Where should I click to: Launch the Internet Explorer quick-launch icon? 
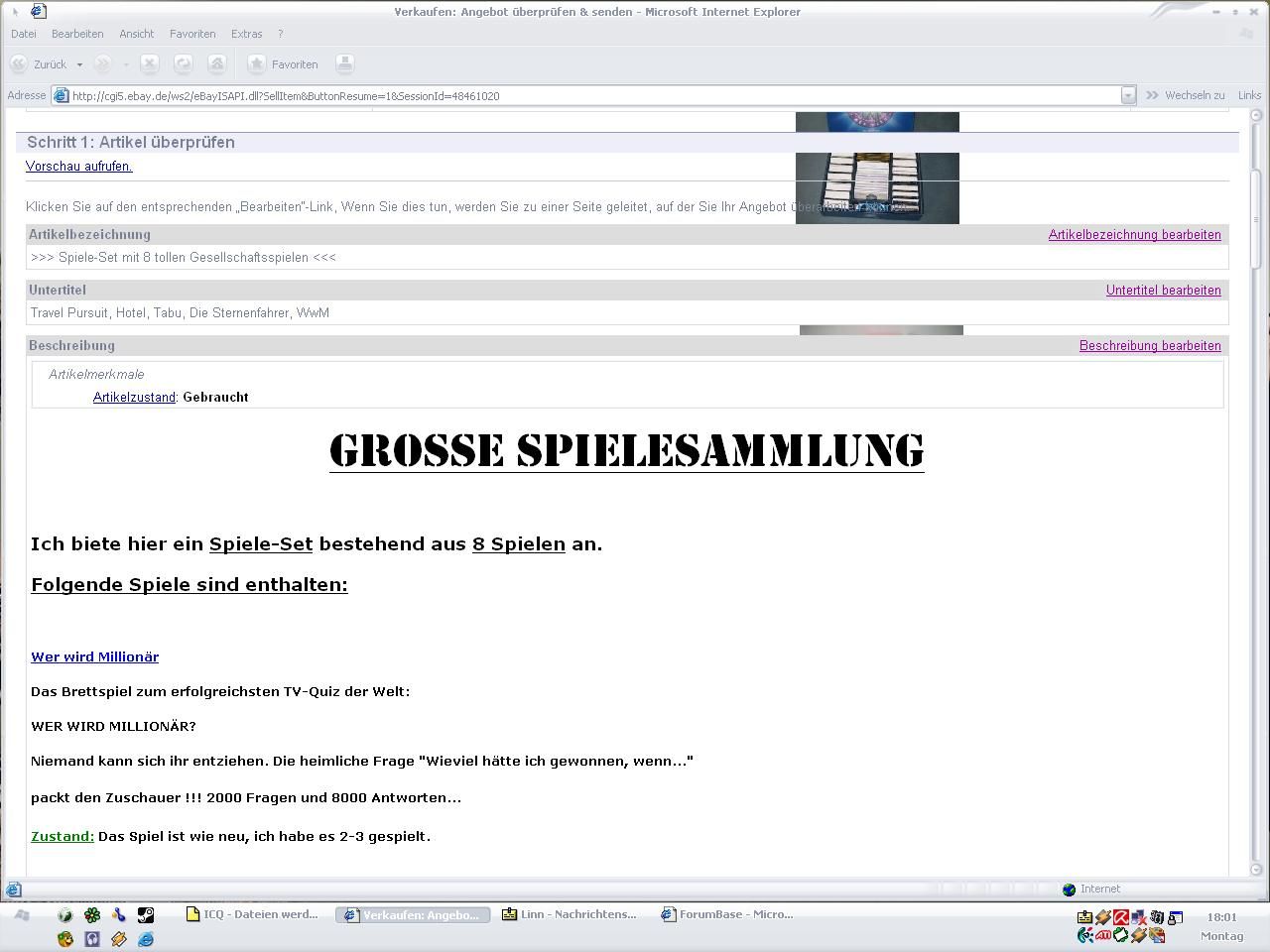click(146, 938)
